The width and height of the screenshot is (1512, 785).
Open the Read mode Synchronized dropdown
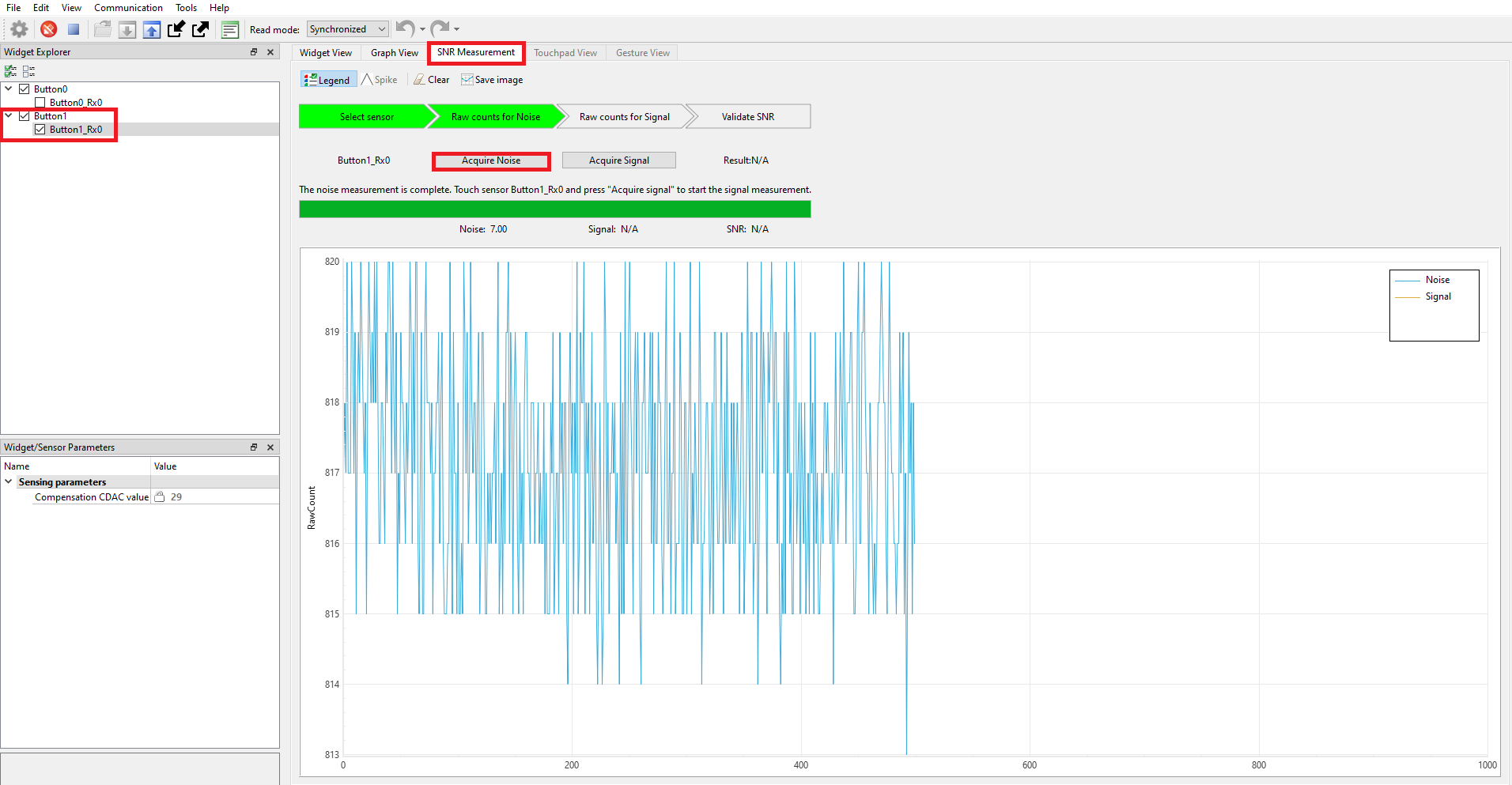pos(348,29)
